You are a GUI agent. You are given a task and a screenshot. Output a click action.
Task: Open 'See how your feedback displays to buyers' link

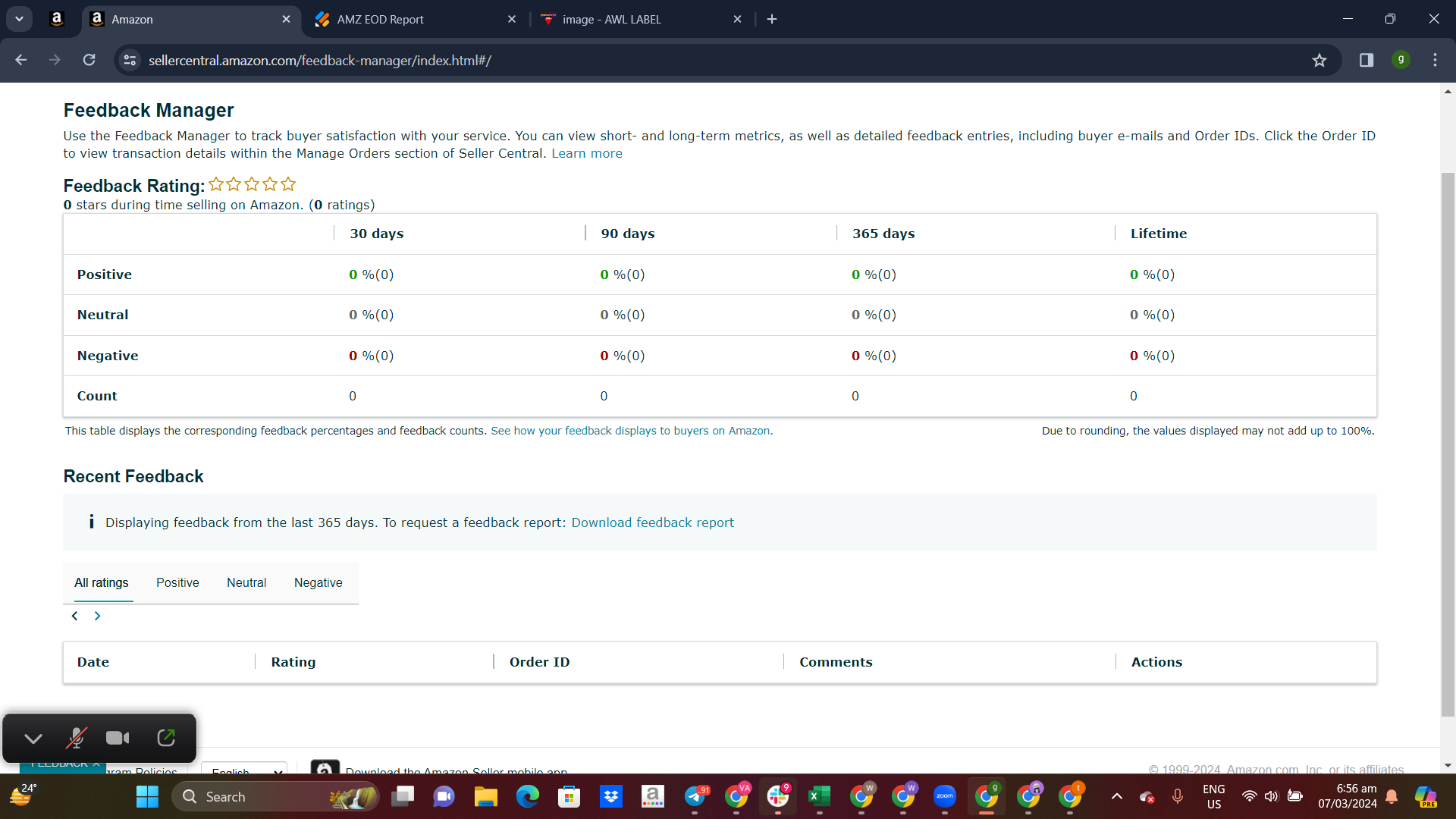632,431
